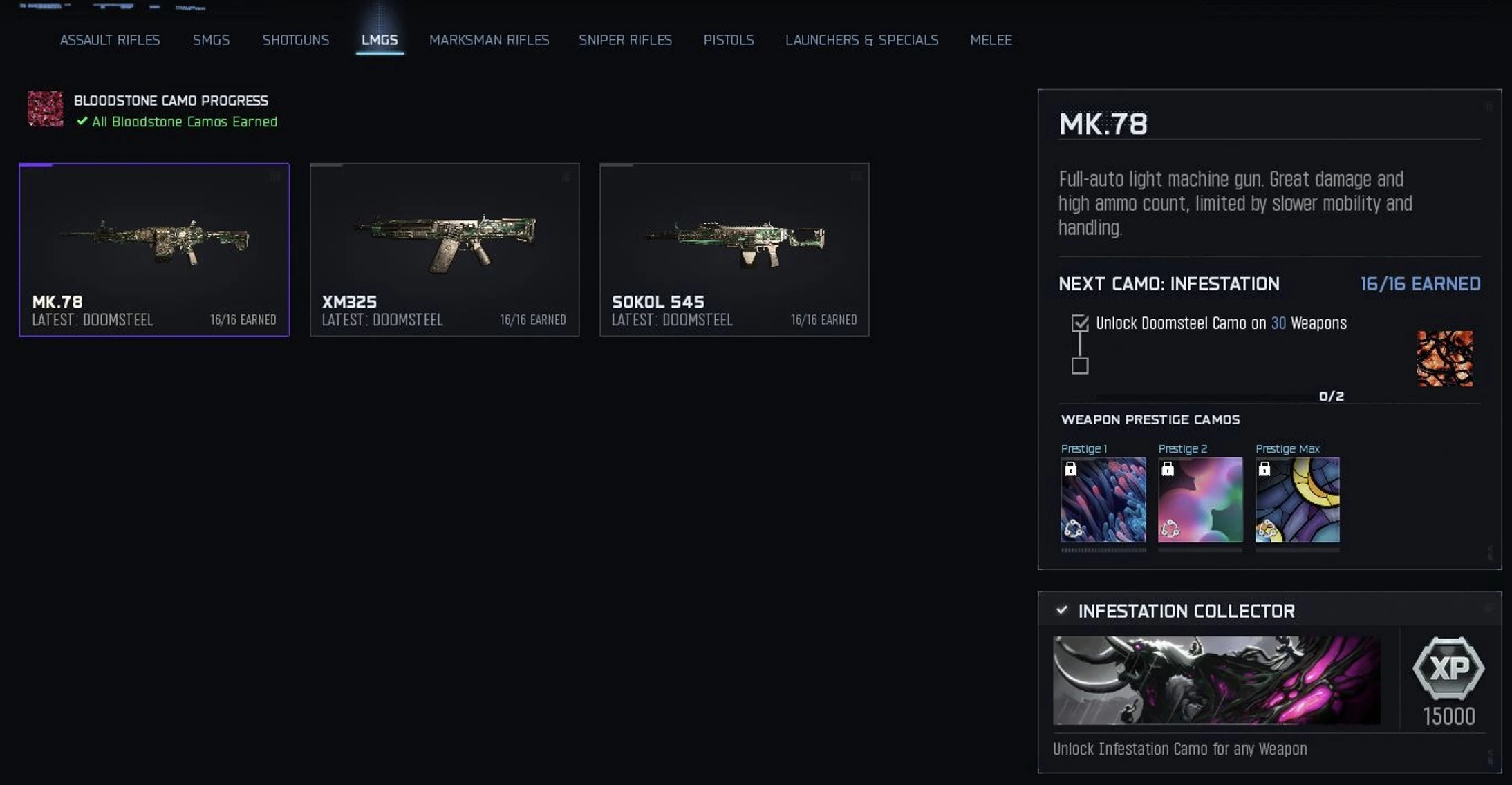Viewport: 1512px width, 785px height.
Task: Choose the Prestige Max stained-glass camo
Action: pos(1298,500)
